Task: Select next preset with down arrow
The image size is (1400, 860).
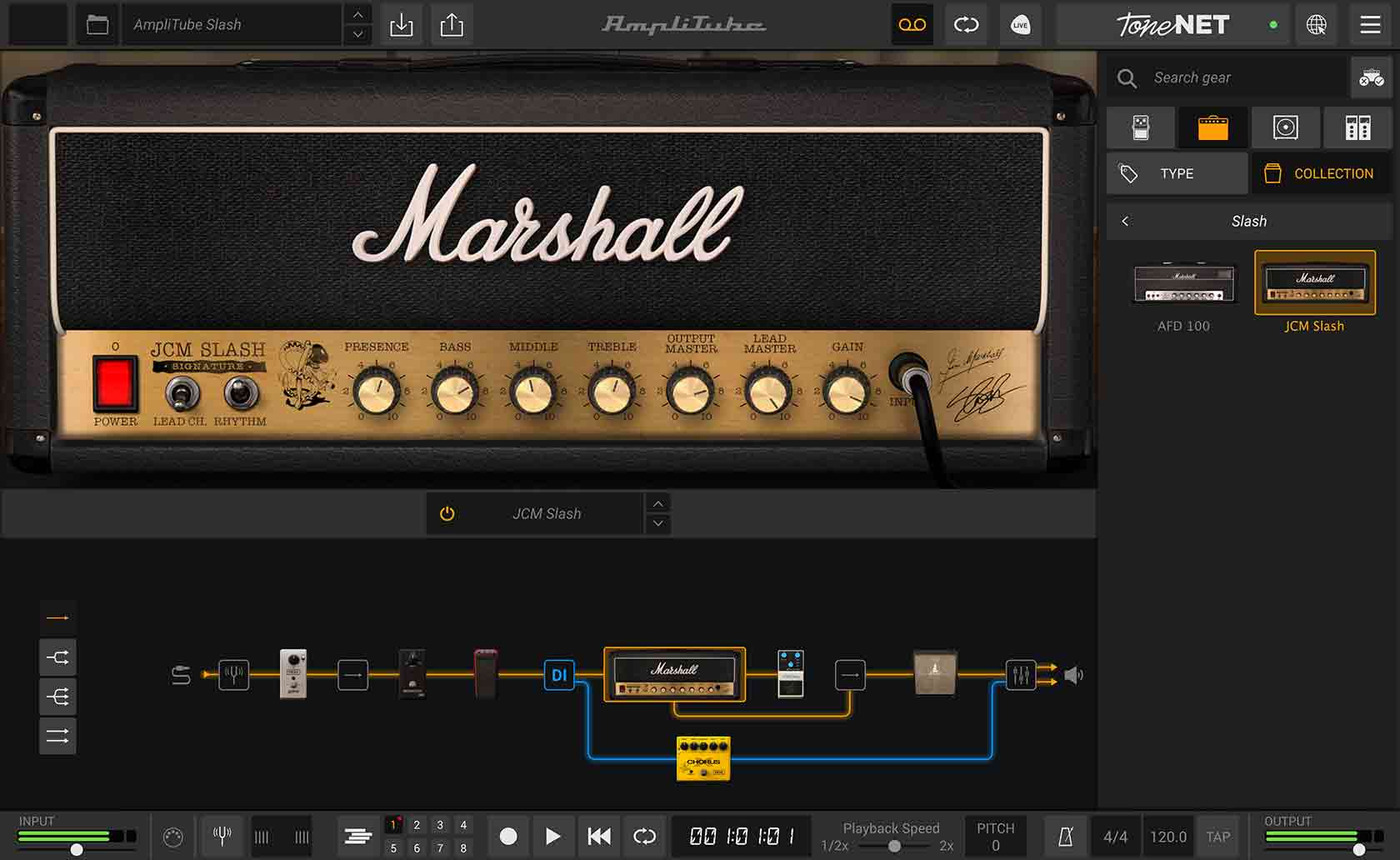Action: [357, 34]
